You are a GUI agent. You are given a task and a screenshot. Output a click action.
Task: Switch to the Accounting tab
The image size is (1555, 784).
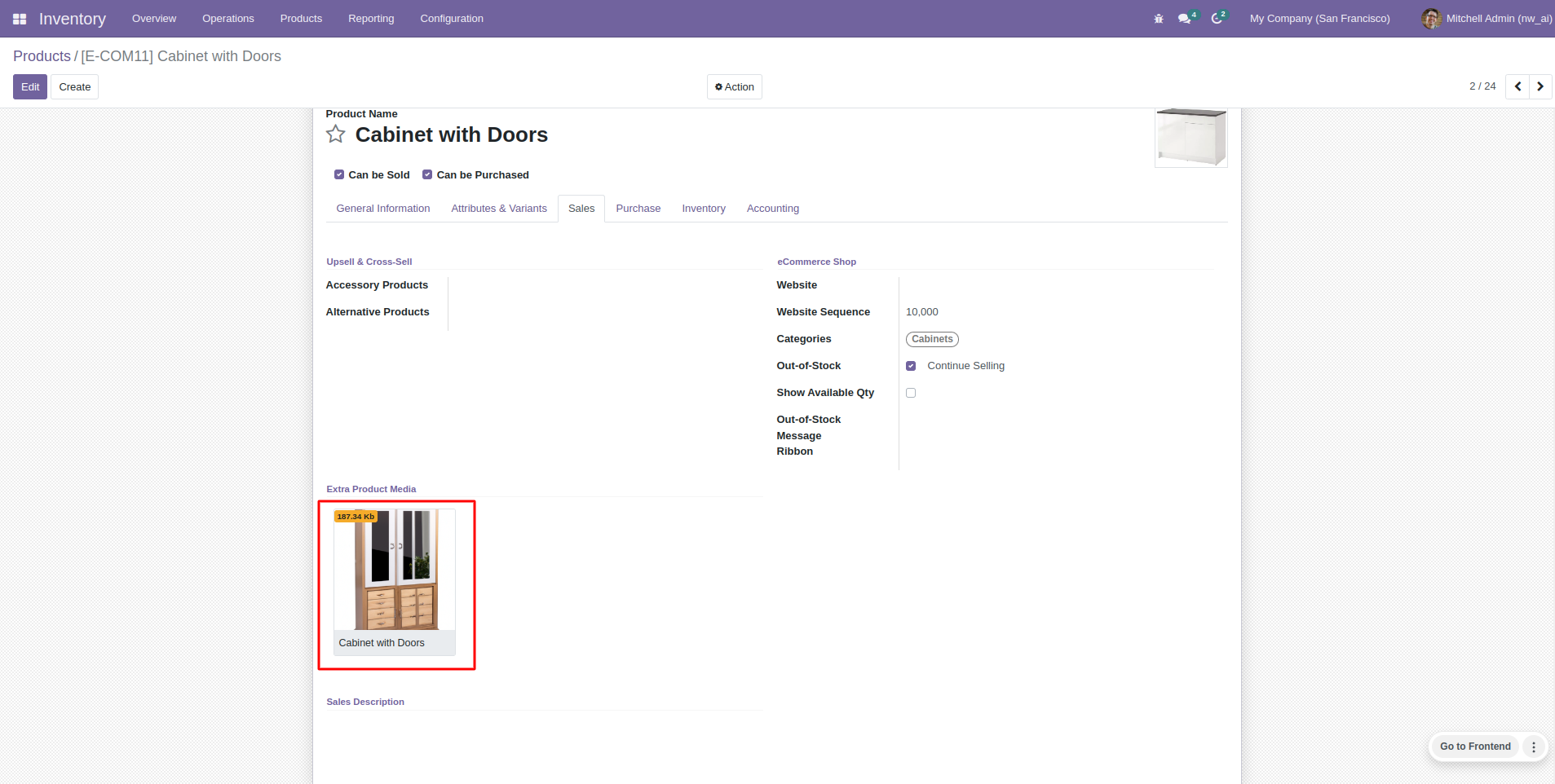pos(772,209)
